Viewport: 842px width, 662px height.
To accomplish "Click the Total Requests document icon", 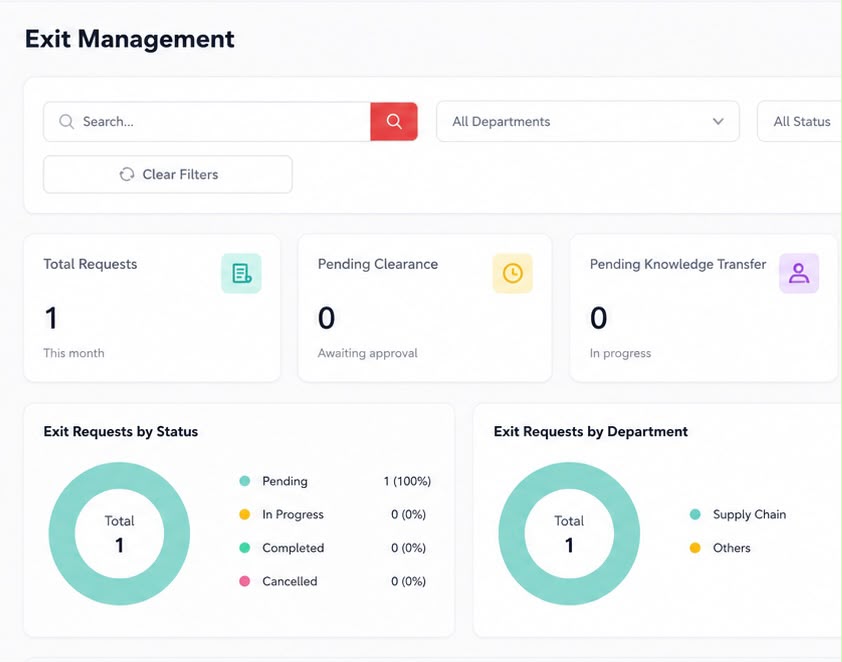I will tap(241, 273).
